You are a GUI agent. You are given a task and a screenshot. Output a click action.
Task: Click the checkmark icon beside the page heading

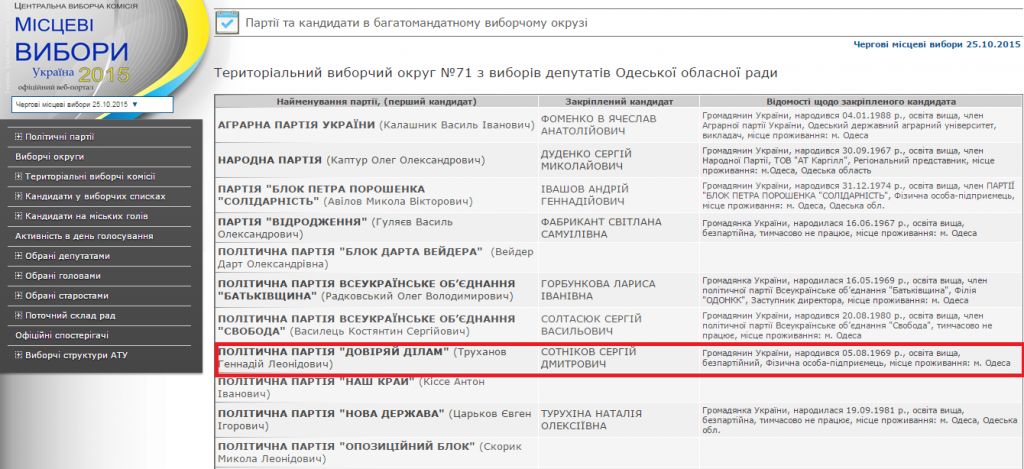(228, 21)
